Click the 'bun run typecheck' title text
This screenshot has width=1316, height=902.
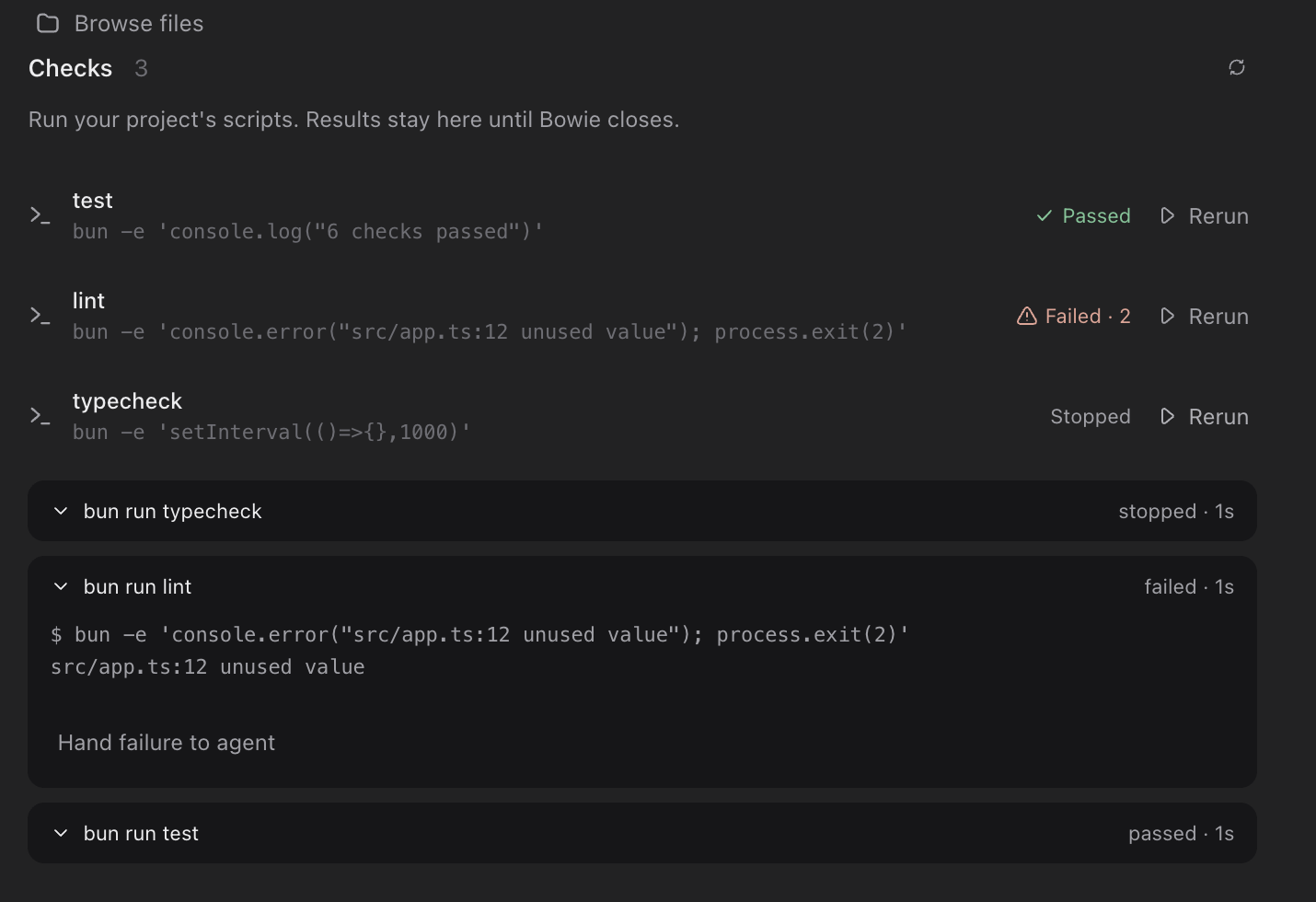(x=173, y=511)
